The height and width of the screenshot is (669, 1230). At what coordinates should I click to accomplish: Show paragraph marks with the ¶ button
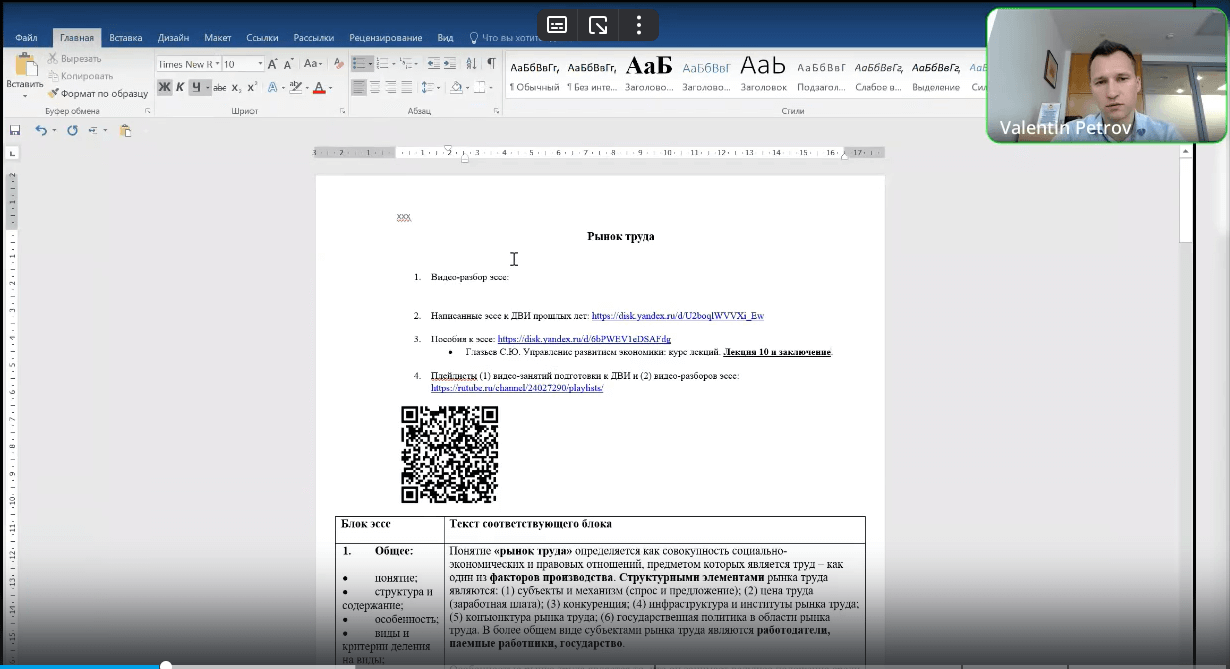click(x=491, y=64)
